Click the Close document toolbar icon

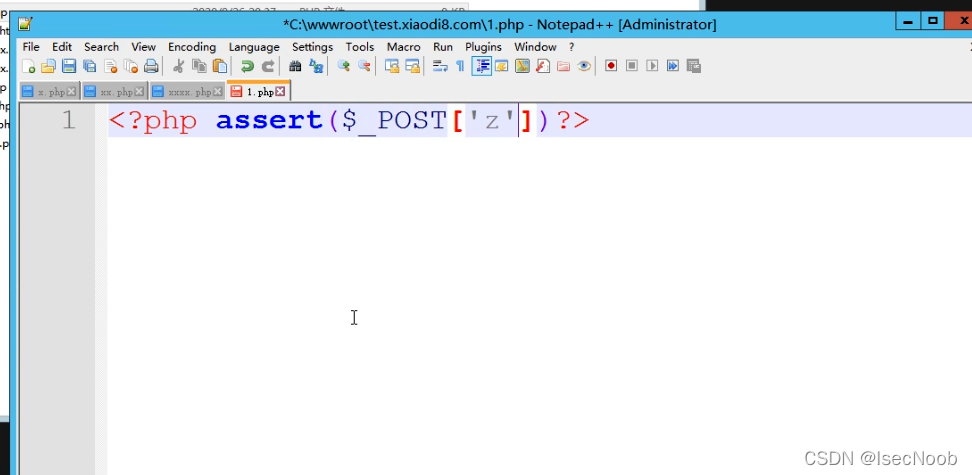[110, 66]
